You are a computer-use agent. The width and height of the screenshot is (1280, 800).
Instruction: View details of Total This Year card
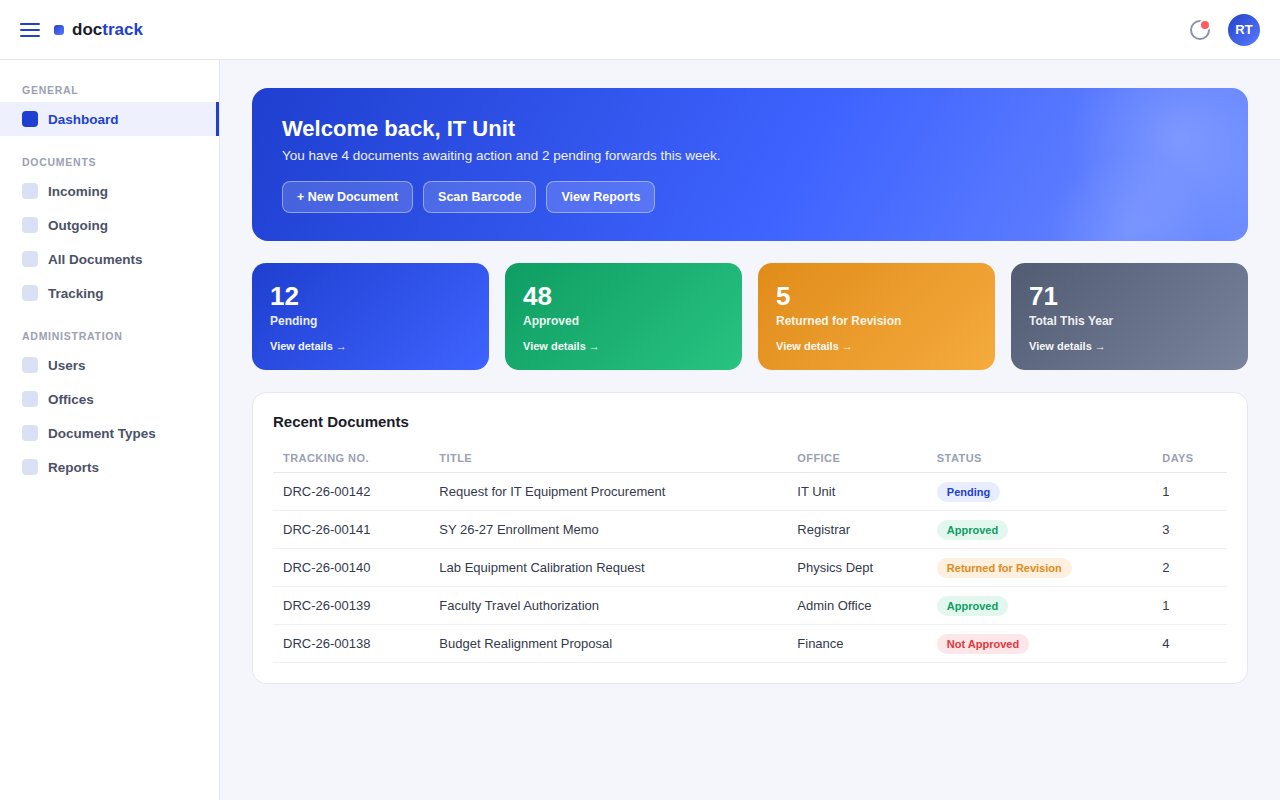coord(1067,347)
